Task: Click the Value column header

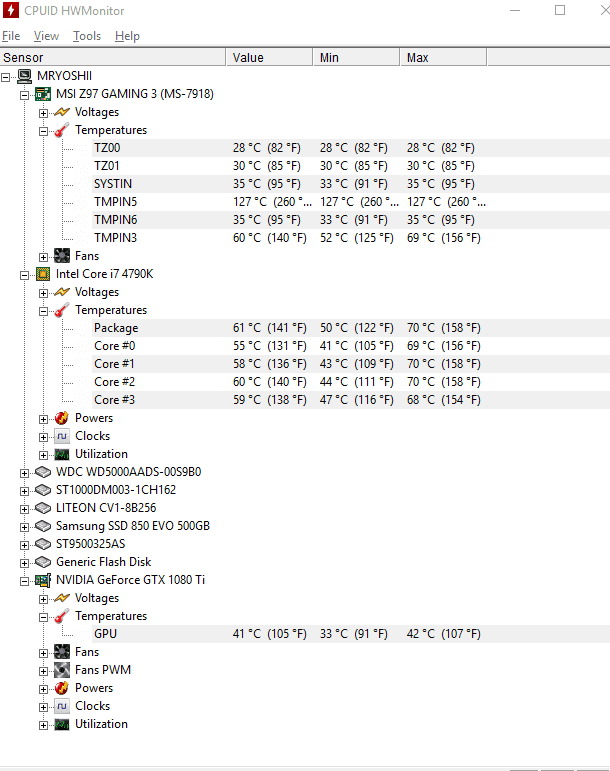Action: click(269, 58)
